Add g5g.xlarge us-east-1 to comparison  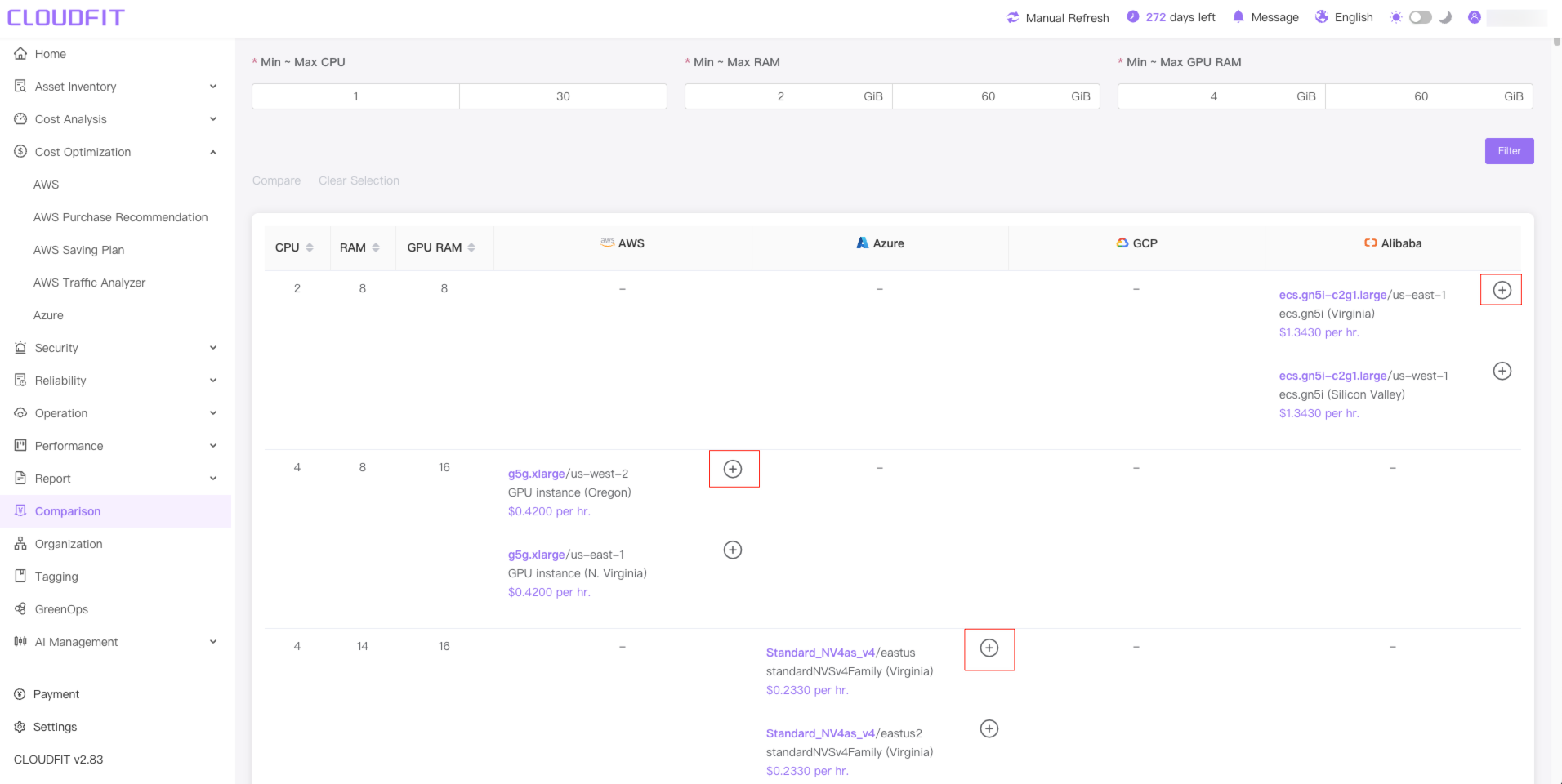click(x=733, y=550)
